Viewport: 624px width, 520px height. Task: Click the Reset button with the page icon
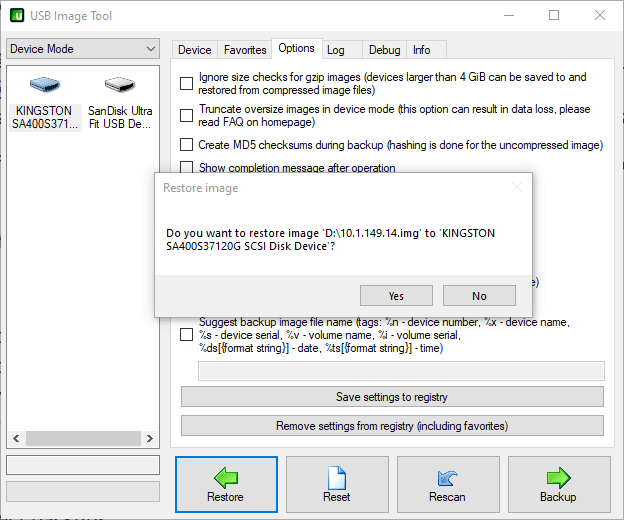click(x=337, y=484)
